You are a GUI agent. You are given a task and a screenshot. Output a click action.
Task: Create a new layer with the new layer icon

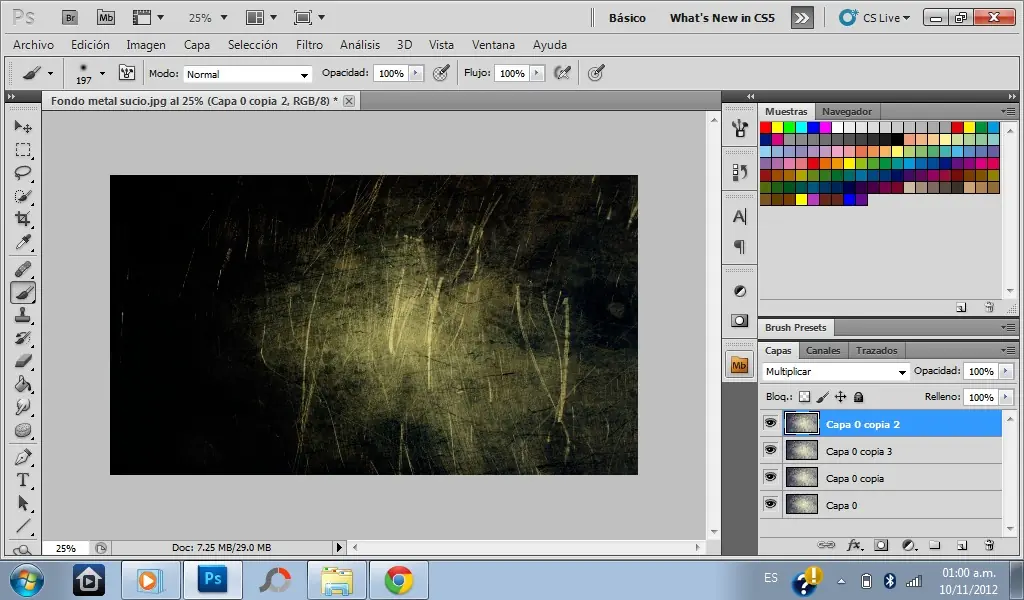click(962, 545)
